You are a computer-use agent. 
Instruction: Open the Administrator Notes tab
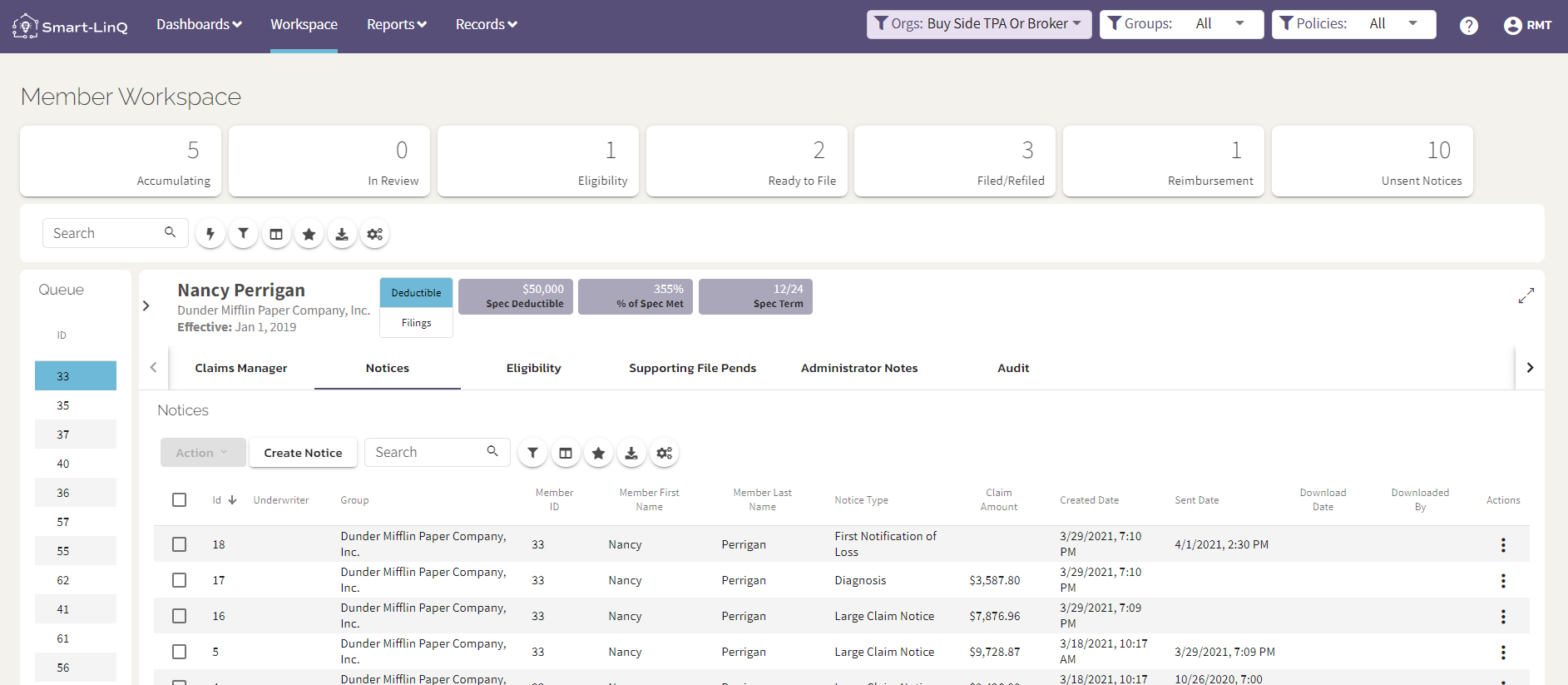pos(859,368)
